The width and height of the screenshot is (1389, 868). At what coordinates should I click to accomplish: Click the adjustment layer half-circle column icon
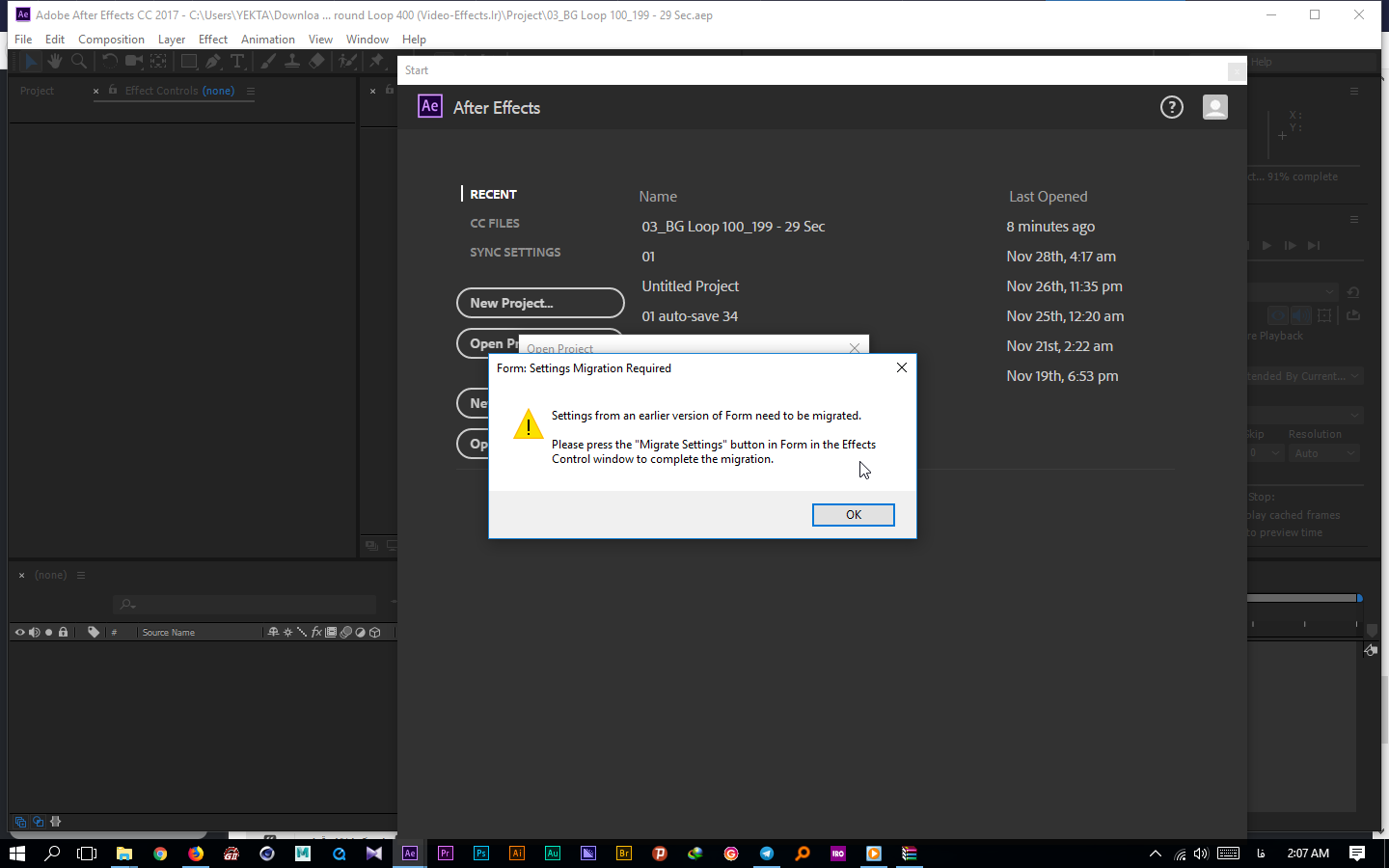(360, 633)
